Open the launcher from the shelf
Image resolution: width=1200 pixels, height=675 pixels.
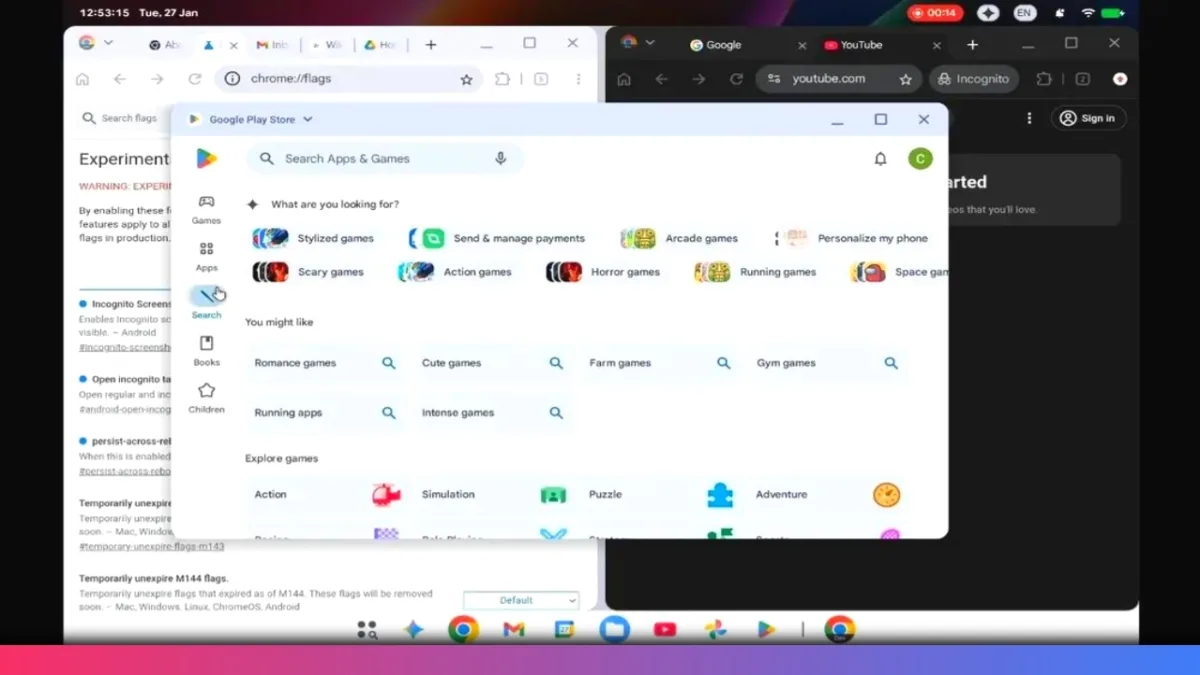[367, 630]
